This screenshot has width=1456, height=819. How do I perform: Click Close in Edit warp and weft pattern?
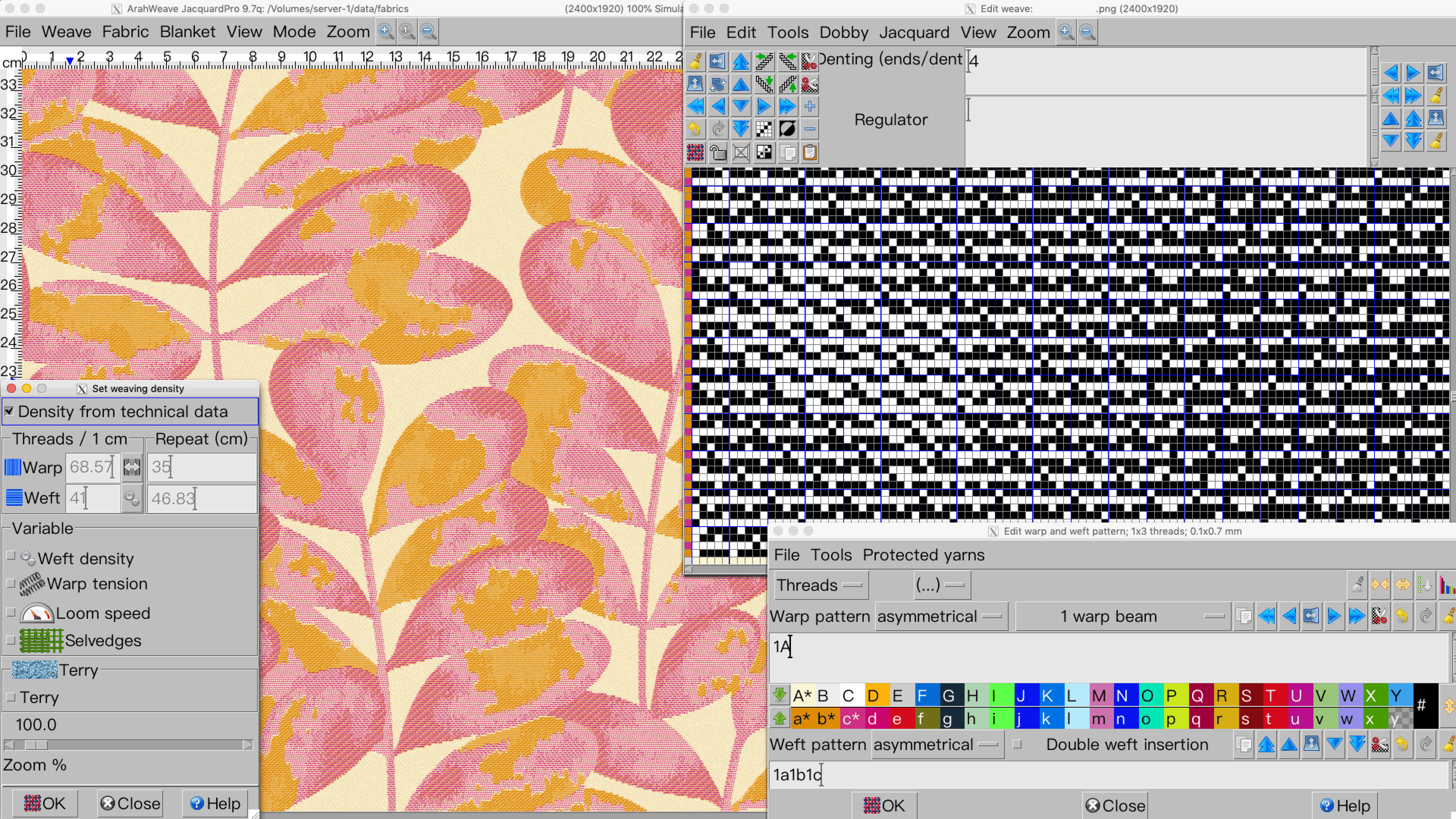pos(1116,805)
